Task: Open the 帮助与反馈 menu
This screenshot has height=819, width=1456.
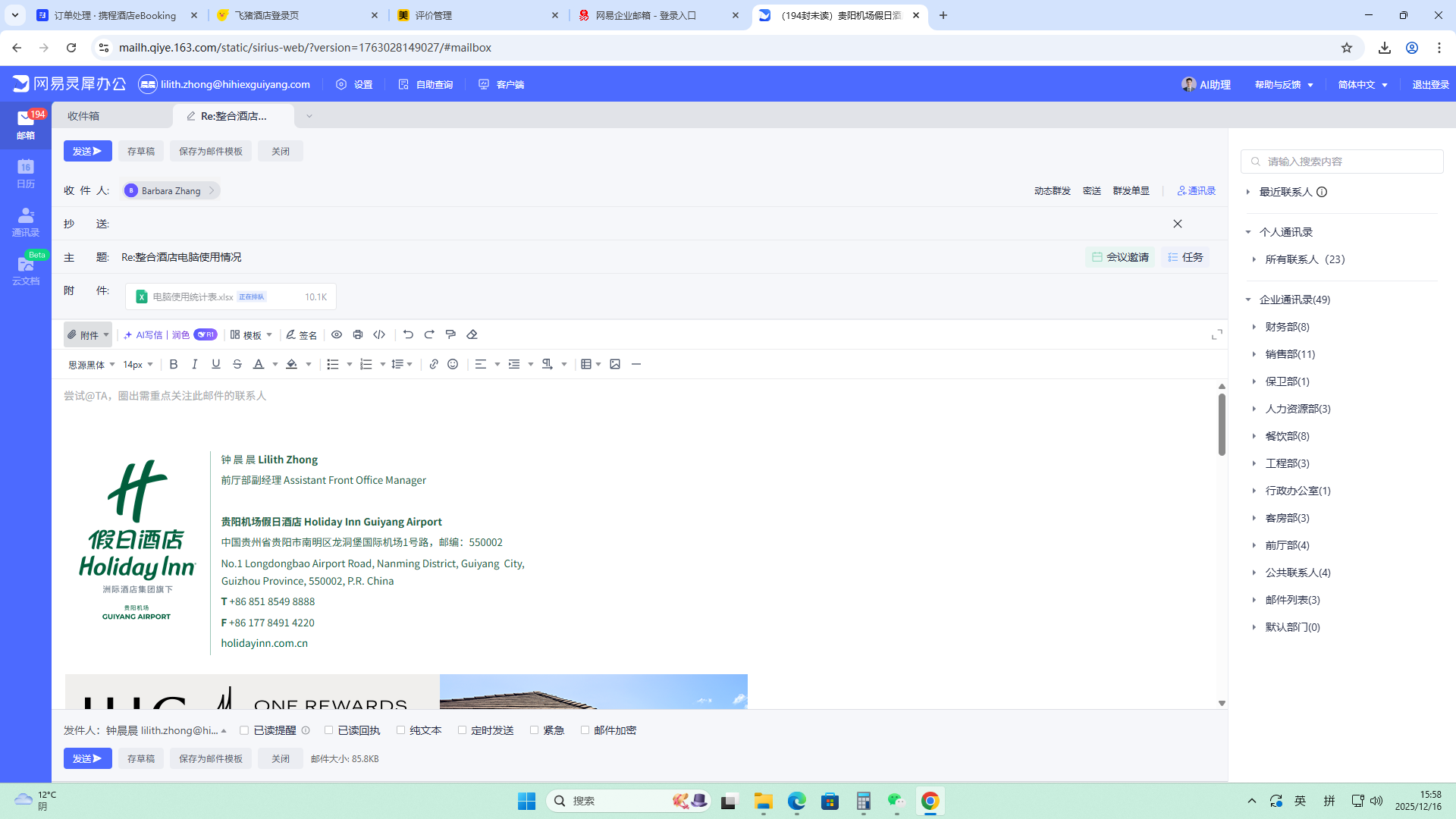Action: point(1283,85)
